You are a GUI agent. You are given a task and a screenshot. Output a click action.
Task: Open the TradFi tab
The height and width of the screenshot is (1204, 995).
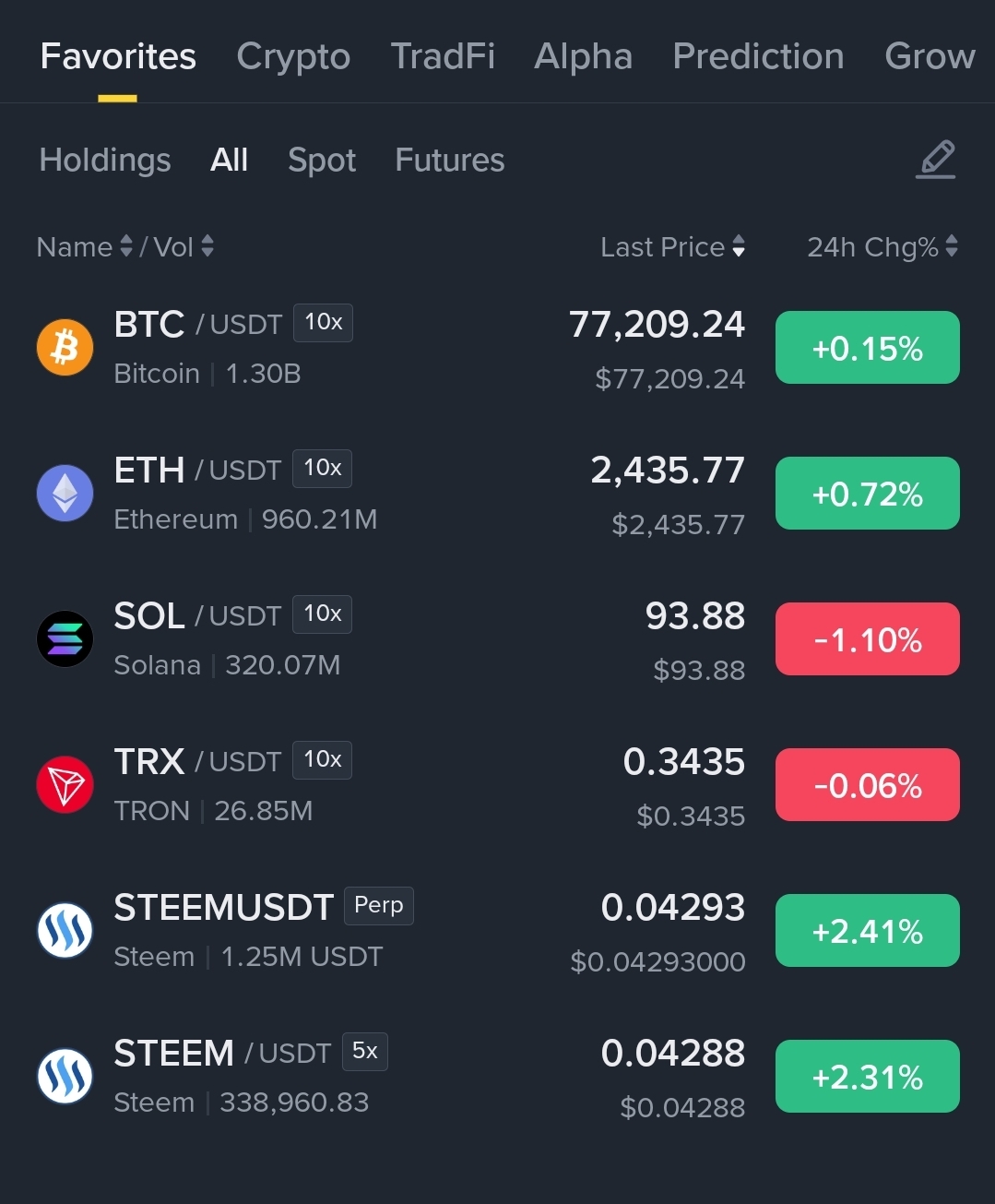(x=443, y=56)
